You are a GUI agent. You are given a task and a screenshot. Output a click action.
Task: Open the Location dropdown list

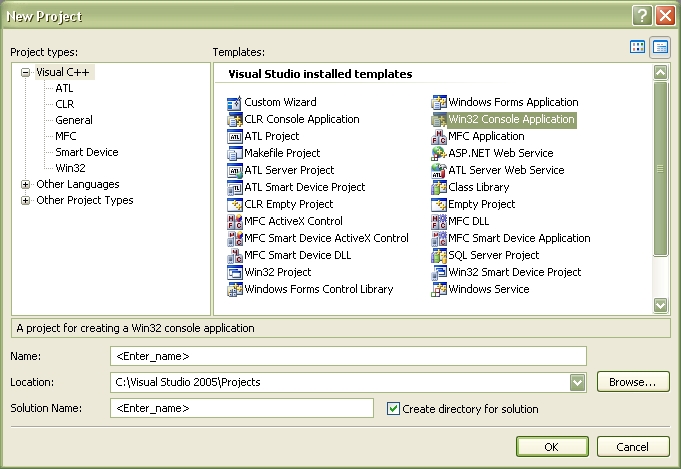click(577, 383)
